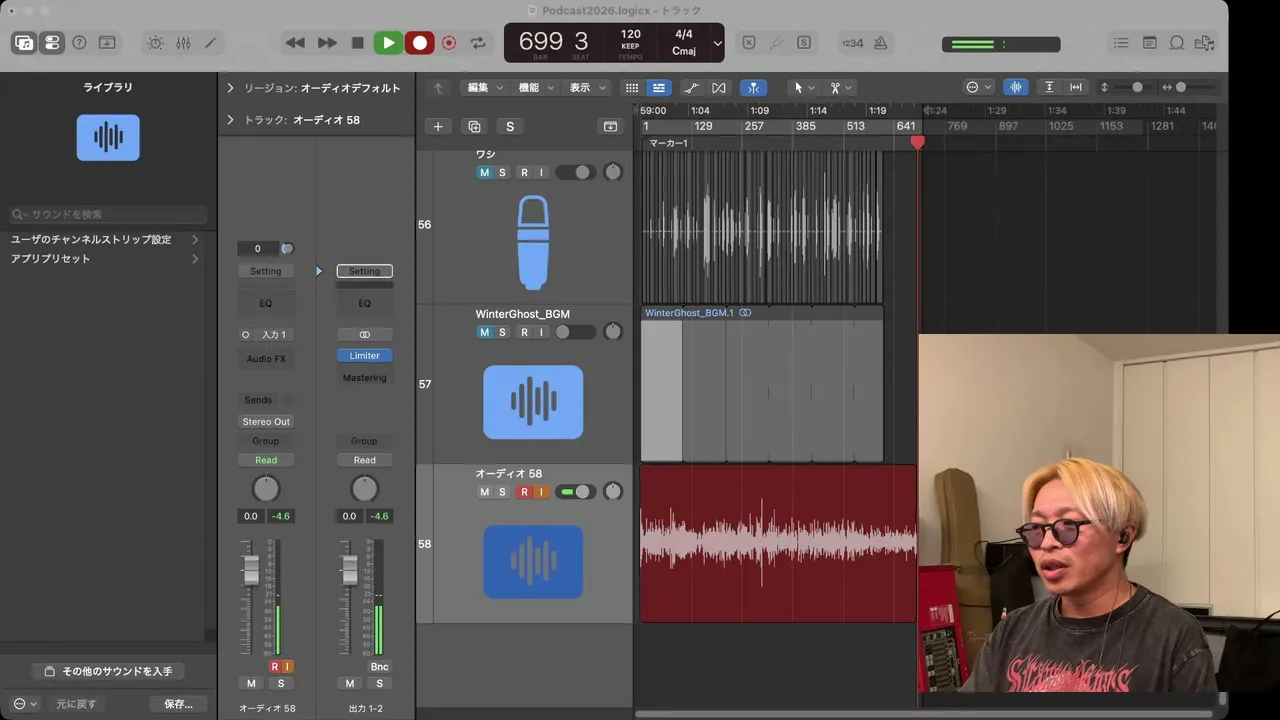The width and height of the screenshot is (1280, 720).
Task: Expand the トラック: オーディオ 58 section
Action: (x=230, y=120)
